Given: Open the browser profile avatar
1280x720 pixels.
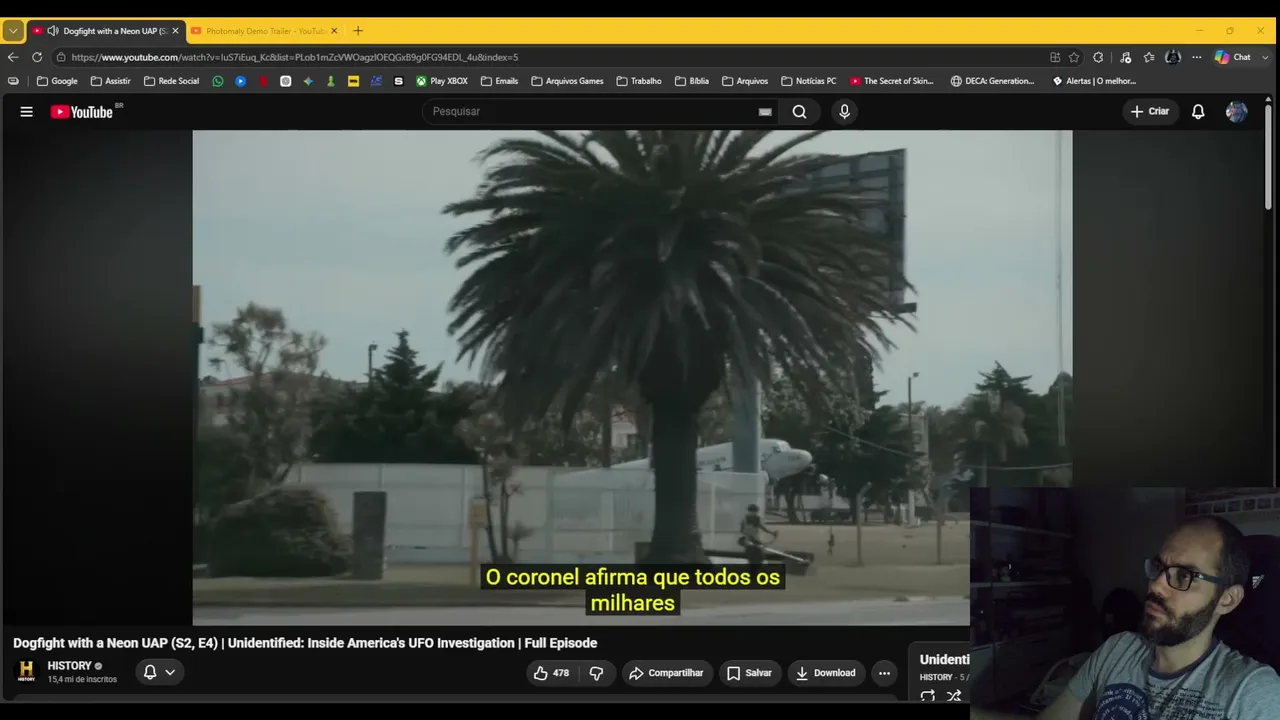Looking at the screenshot, I should tap(1173, 57).
